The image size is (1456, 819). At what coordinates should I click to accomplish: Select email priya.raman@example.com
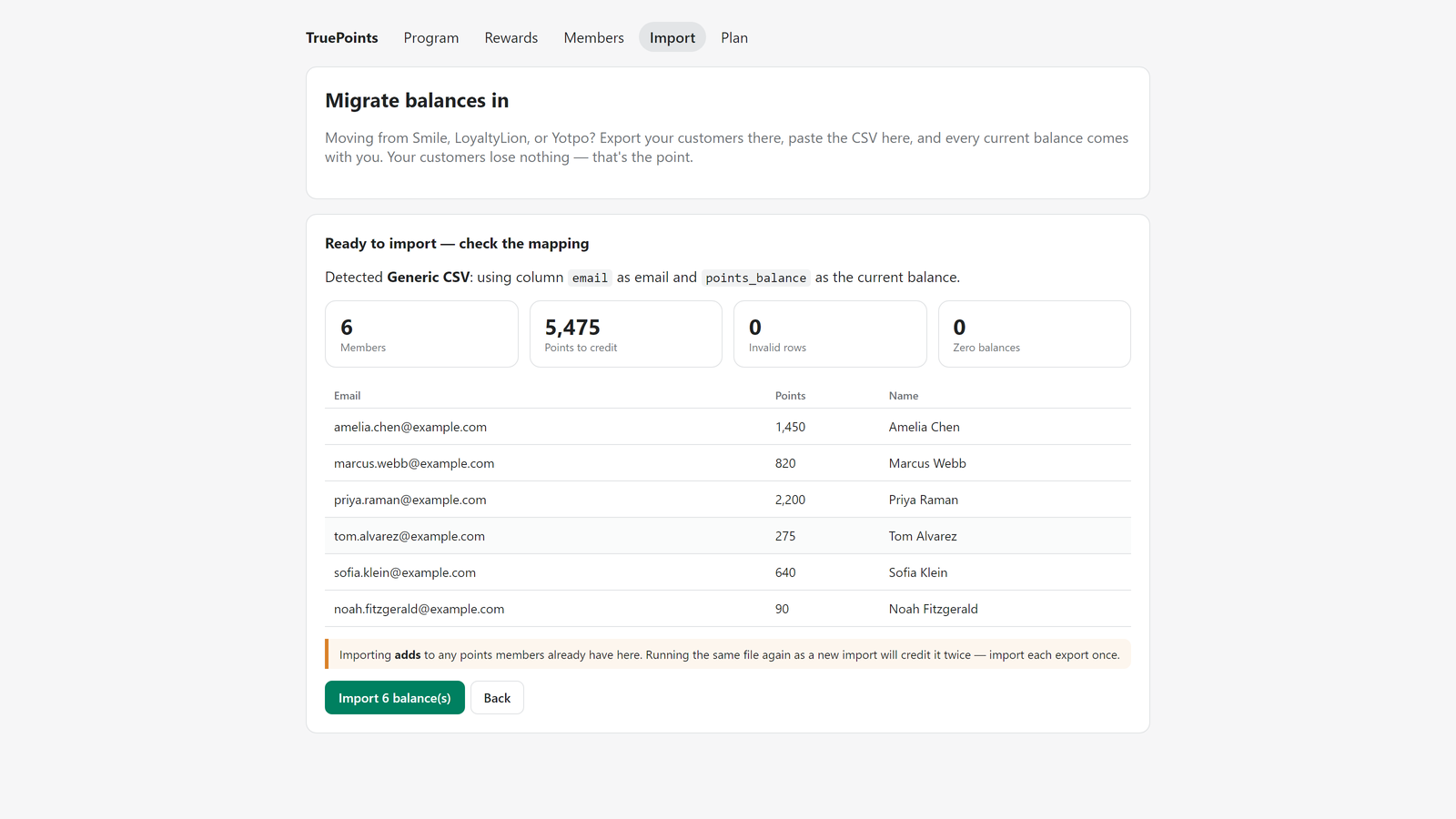tap(410, 500)
